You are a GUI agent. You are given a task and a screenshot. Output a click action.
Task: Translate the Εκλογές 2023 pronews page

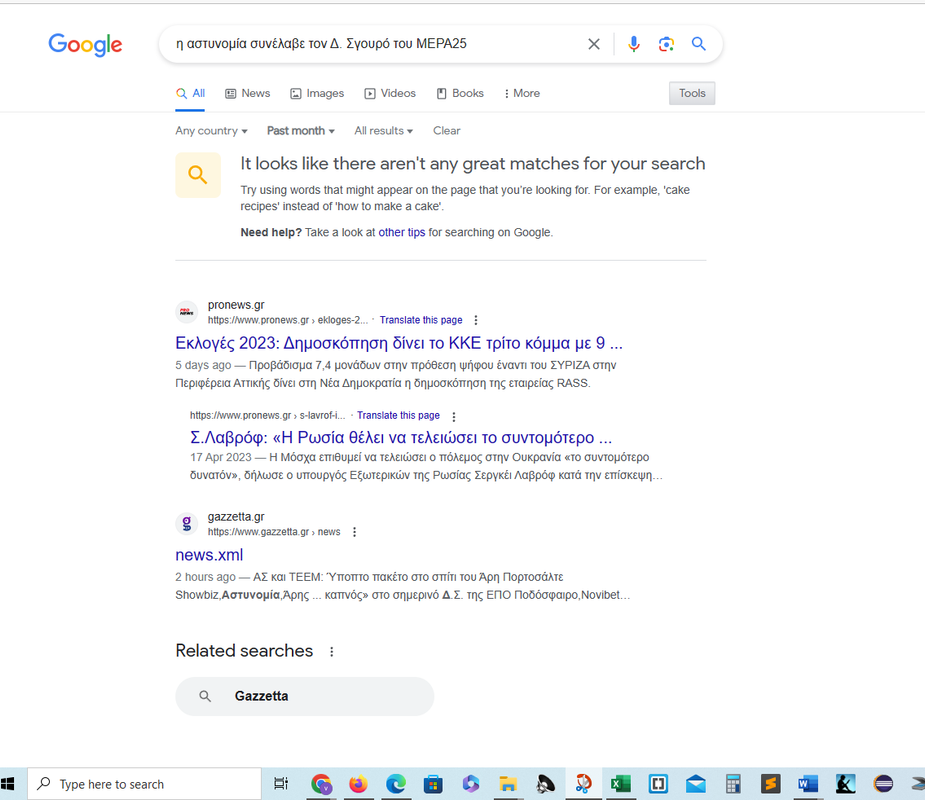(x=421, y=320)
